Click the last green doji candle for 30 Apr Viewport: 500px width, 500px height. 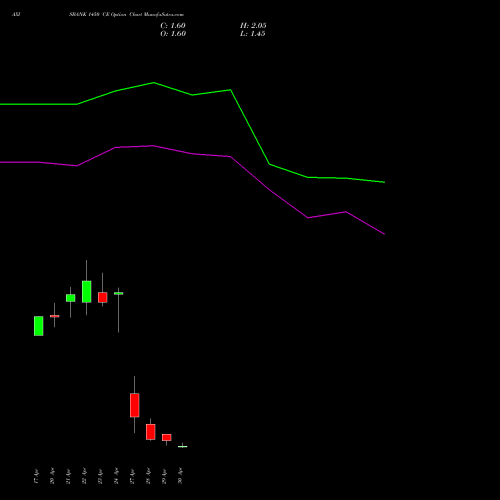(x=183, y=446)
